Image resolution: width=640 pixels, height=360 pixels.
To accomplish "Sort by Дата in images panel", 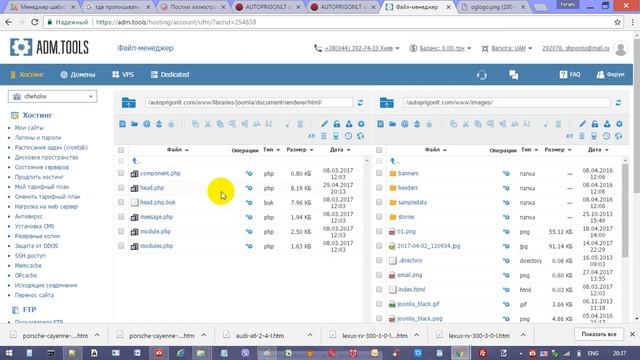I will coord(598,150).
